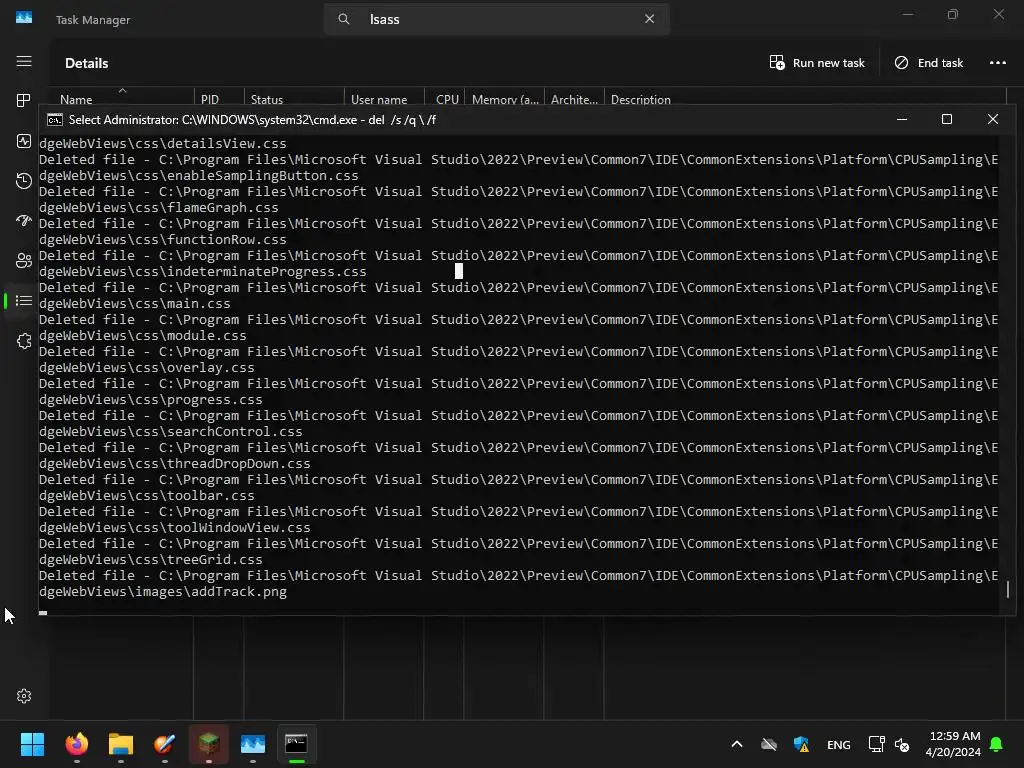Click the cmd.exe window title icon

pyautogui.click(x=55, y=120)
